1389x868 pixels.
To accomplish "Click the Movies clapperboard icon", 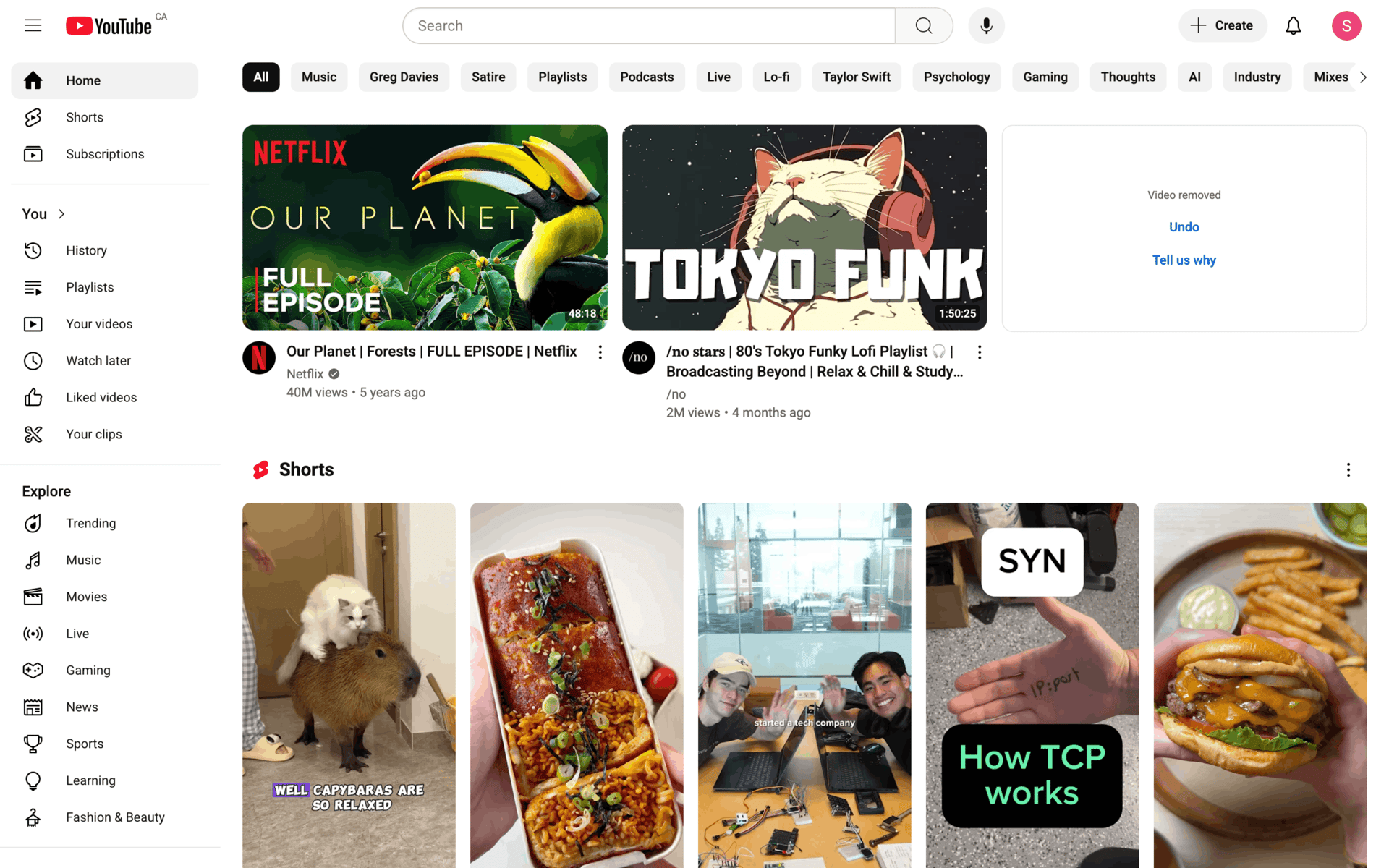I will tap(33, 597).
